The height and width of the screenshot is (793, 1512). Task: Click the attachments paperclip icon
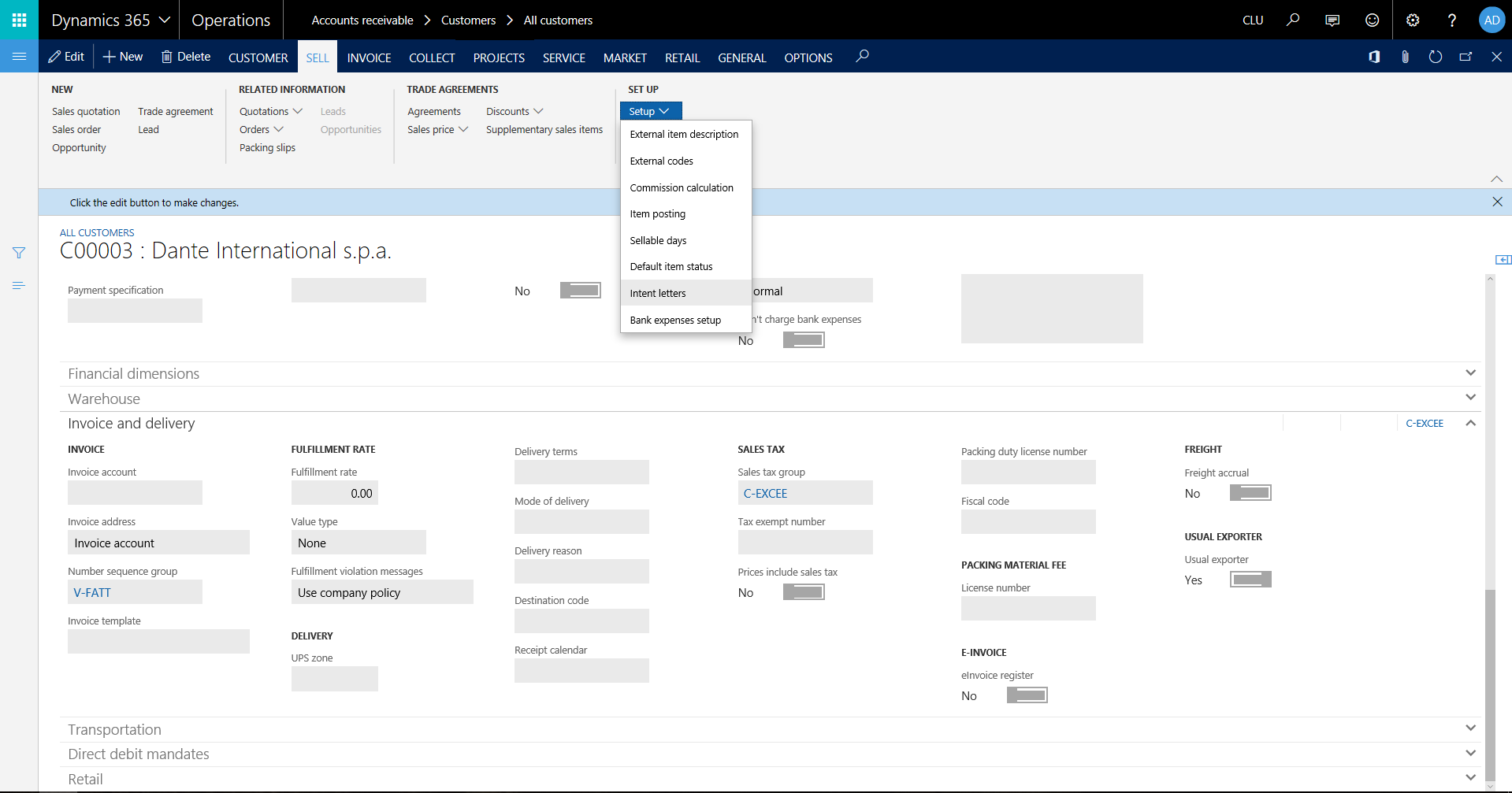pos(1405,57)
